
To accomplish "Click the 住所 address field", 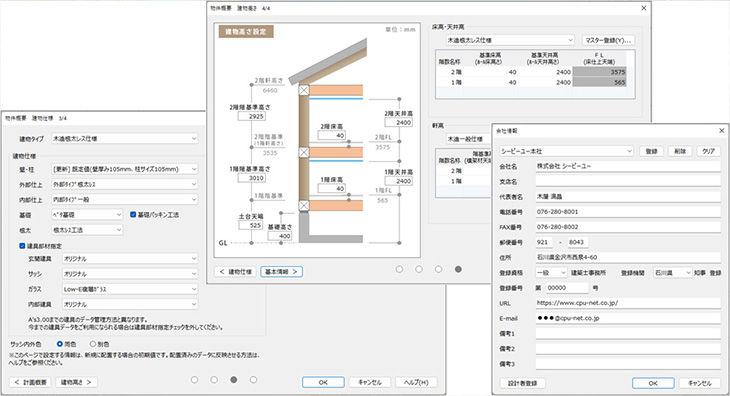I will (x=628, y=257).
